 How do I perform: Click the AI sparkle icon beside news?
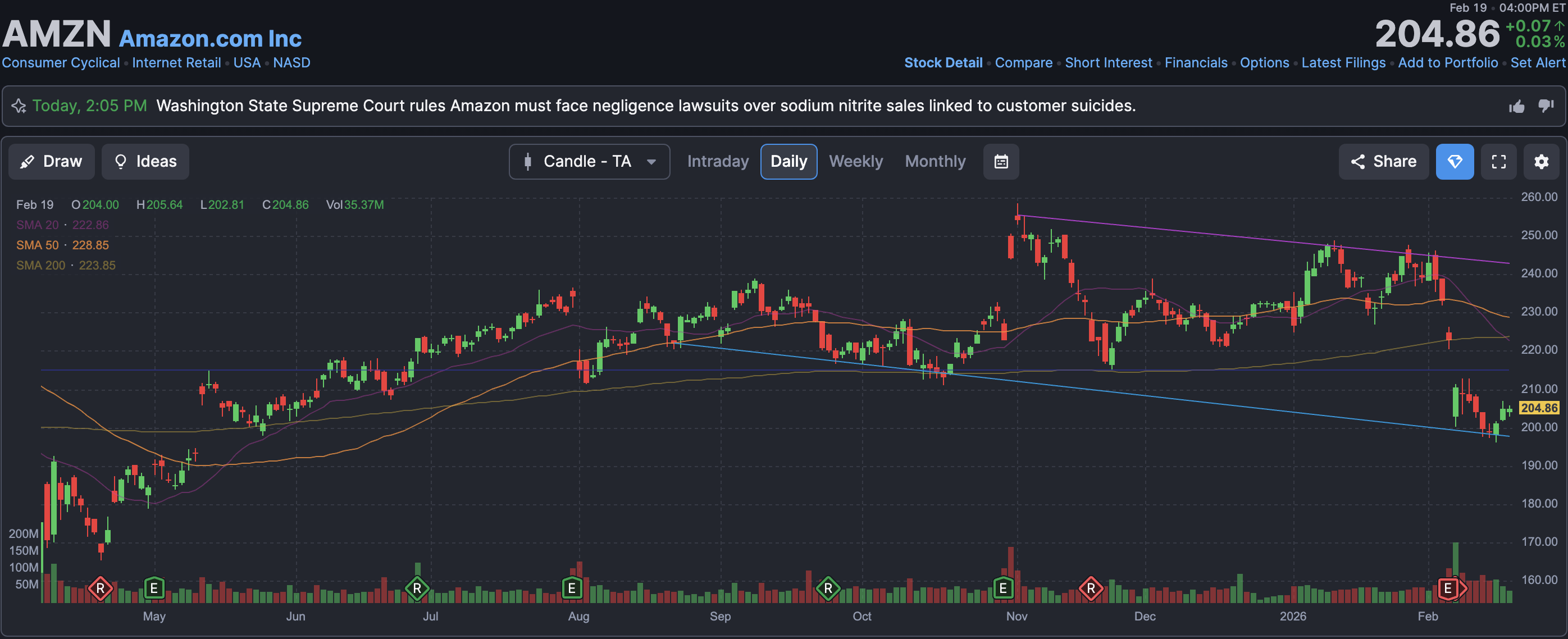click(19, 106)
